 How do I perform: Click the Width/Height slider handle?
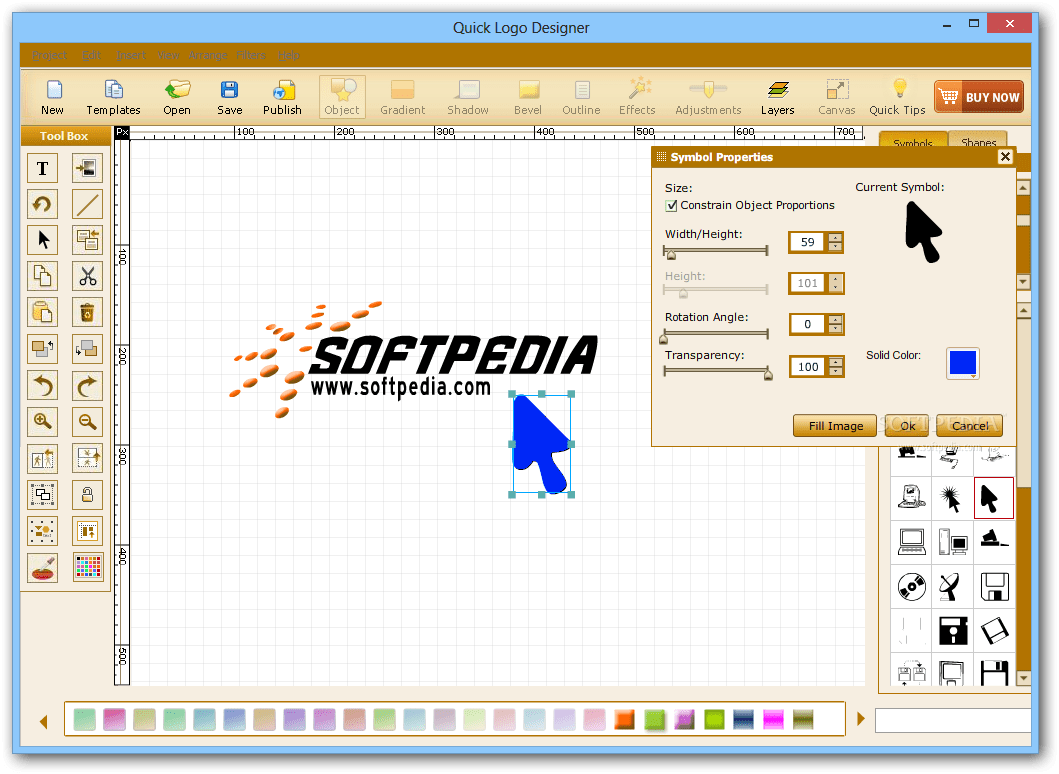[x=671, y=254]
